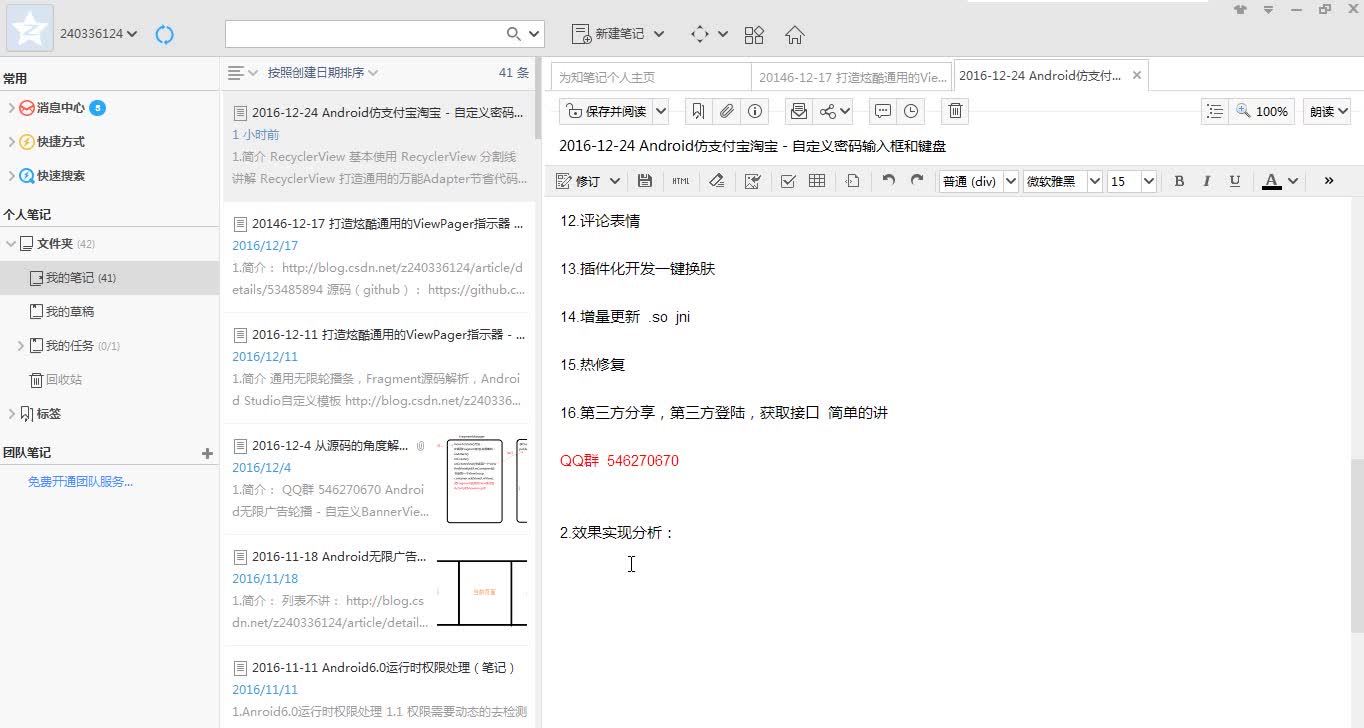Expand the 我的任务 folder

[21, 346]
